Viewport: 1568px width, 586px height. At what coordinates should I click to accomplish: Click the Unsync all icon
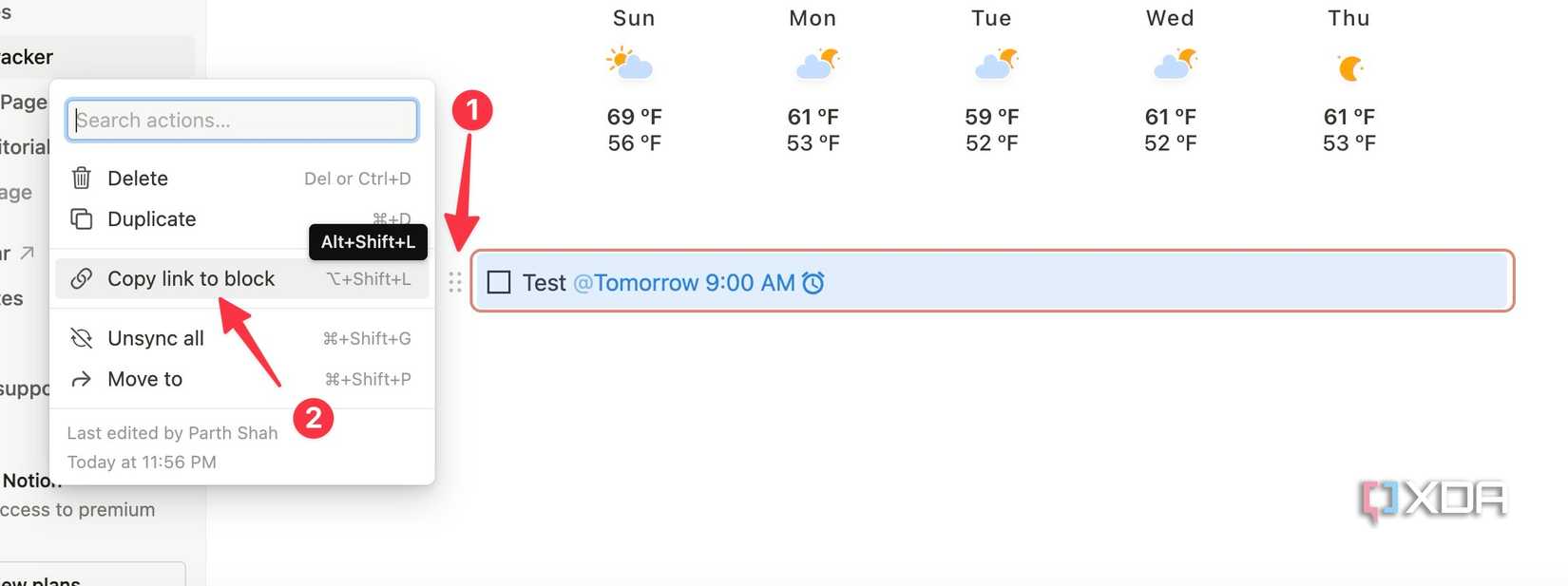tap(82, 338)
